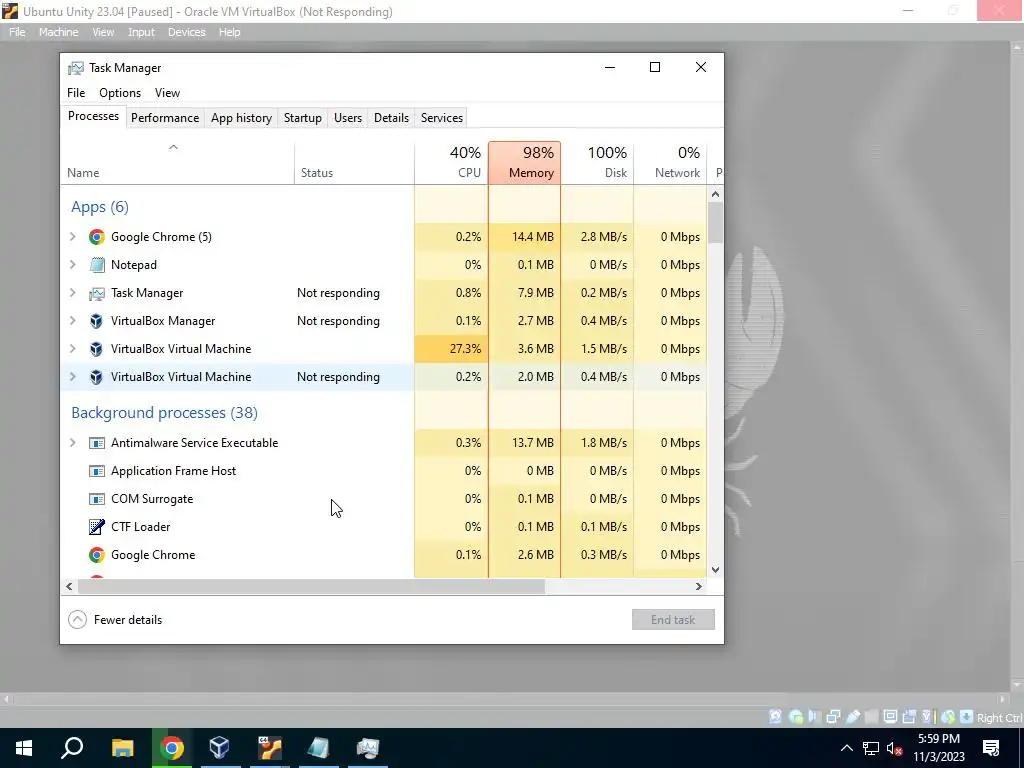Open taskbar search magnifier
Viewport: 1024px width, 768px height.
pos(72,748)
